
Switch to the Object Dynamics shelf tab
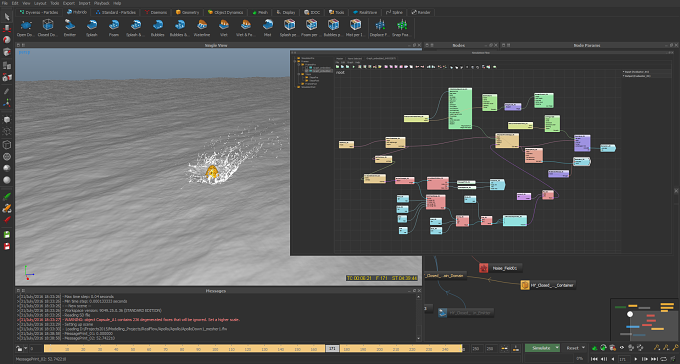click(225, 12)
